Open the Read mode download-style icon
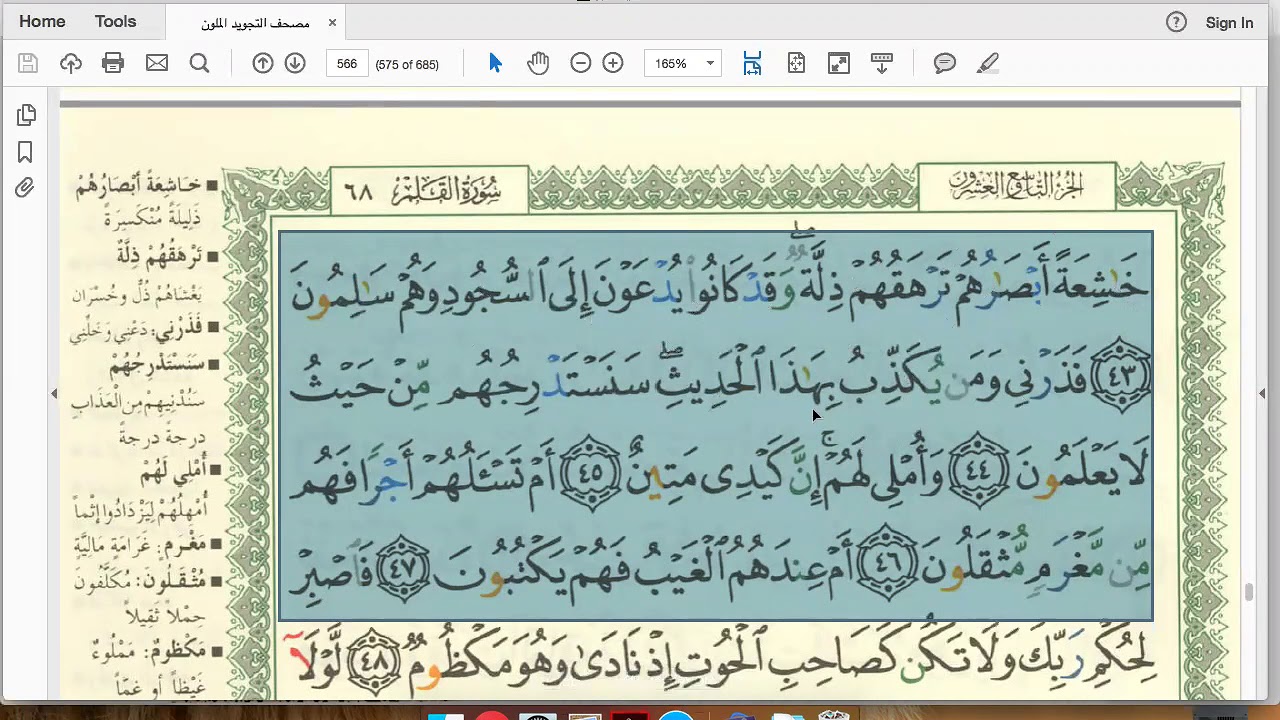This screenshot has width=1280, height=720. [x=882, y=63]
